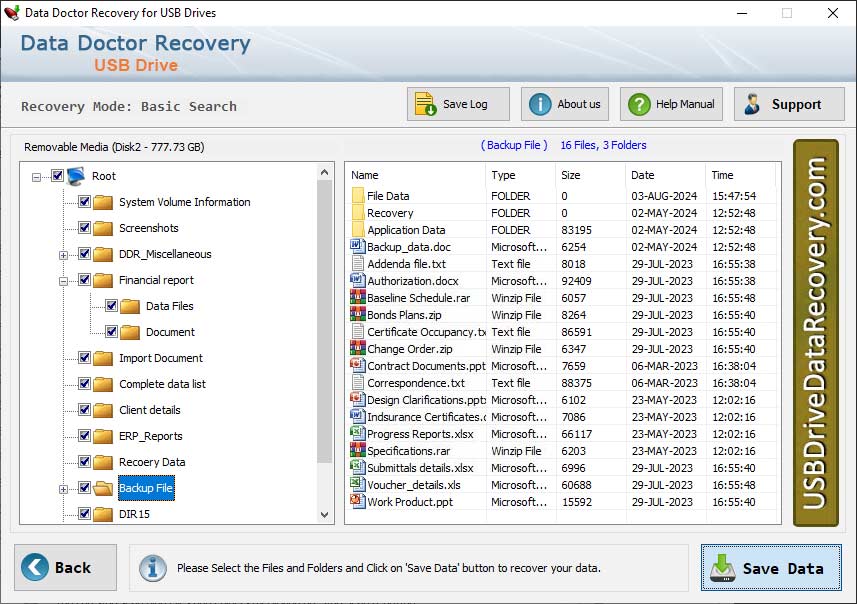This screenshot has height=604, width=857.
Task: Deselect the Root checkbox
Action: [x=56, y=173]
